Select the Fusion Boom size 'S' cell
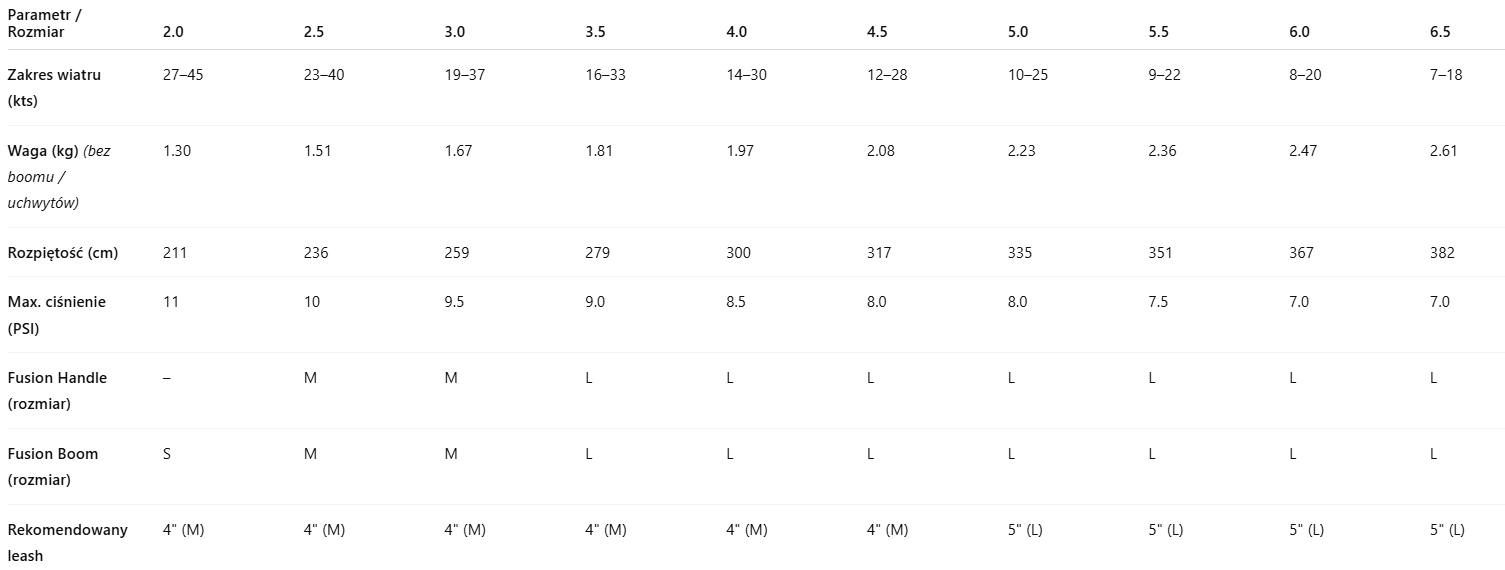1505x570 pixels. [168, 454]
